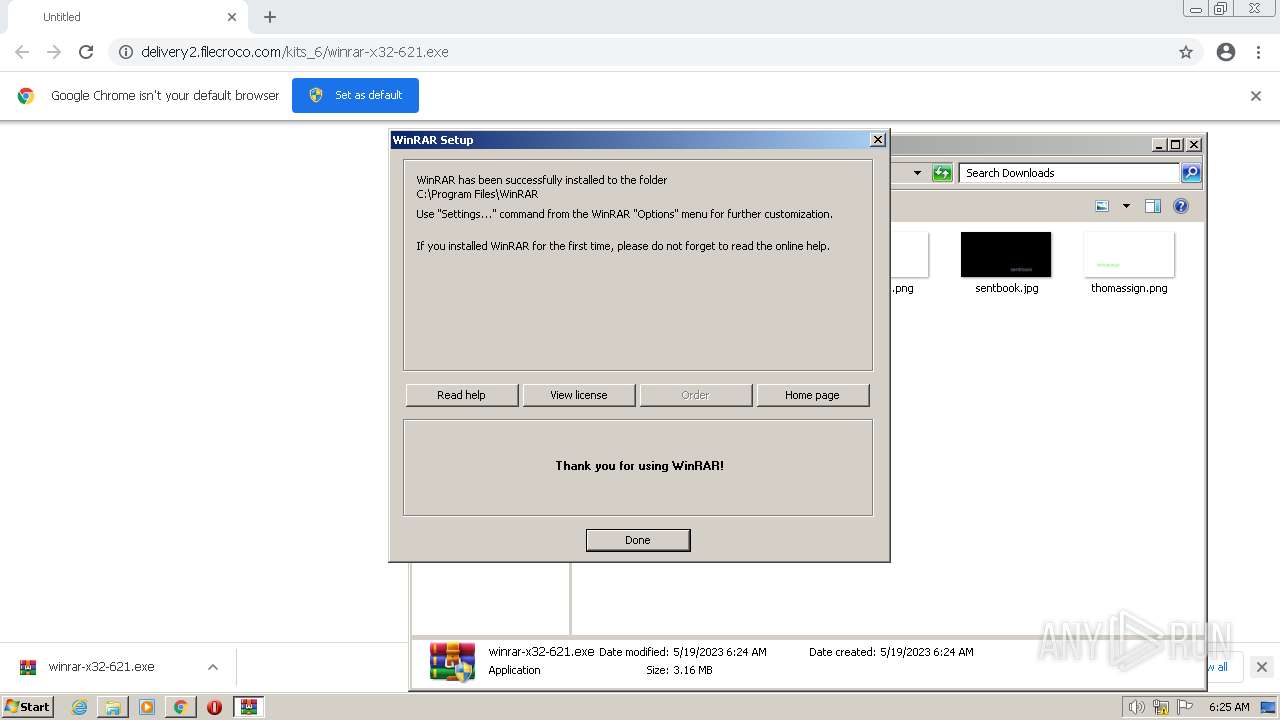
Task: Toggle the Explorer preview pane icon
Action: pyautogui.click(x=1152, y=206)
